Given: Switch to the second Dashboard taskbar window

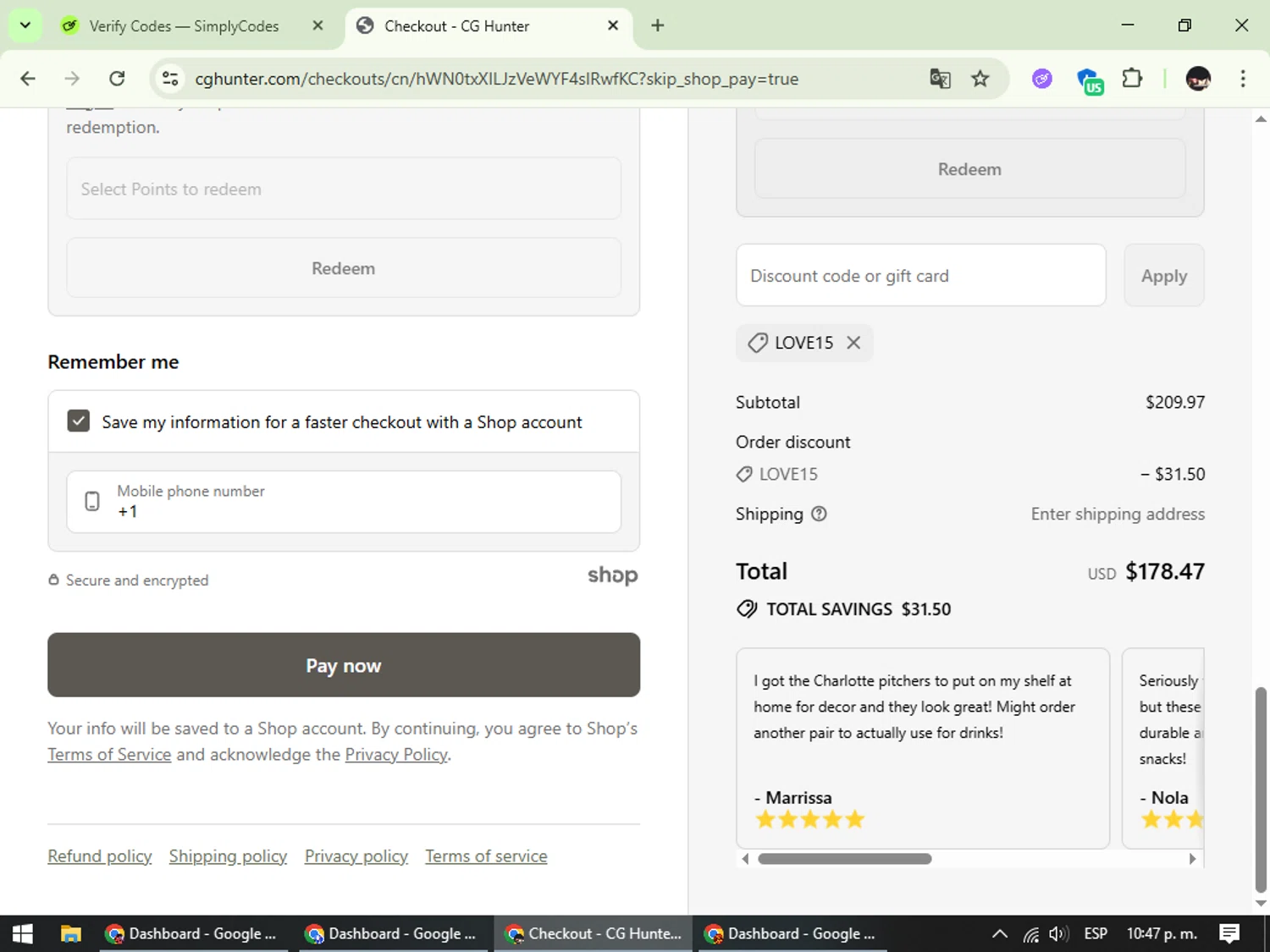Looking at the screenshot, I should [392, 933].
